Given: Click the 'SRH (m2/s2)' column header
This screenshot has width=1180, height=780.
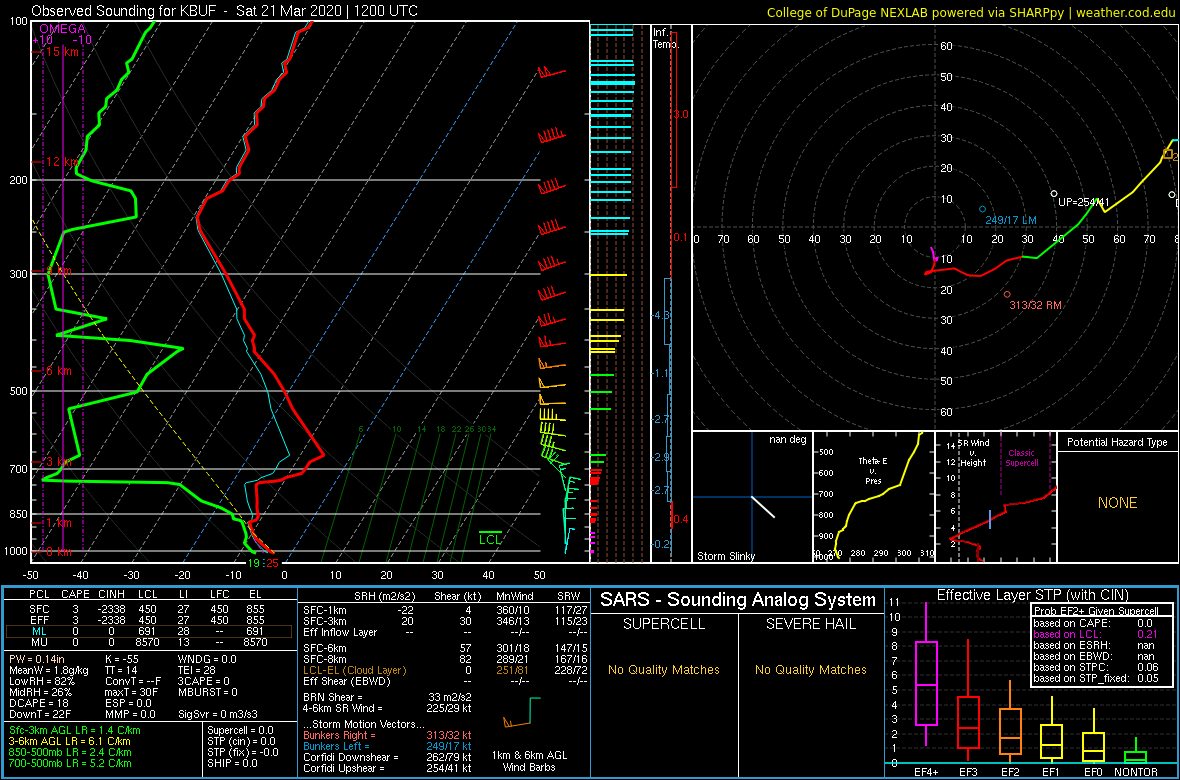Looking at the screenshot, I should 385,595.
